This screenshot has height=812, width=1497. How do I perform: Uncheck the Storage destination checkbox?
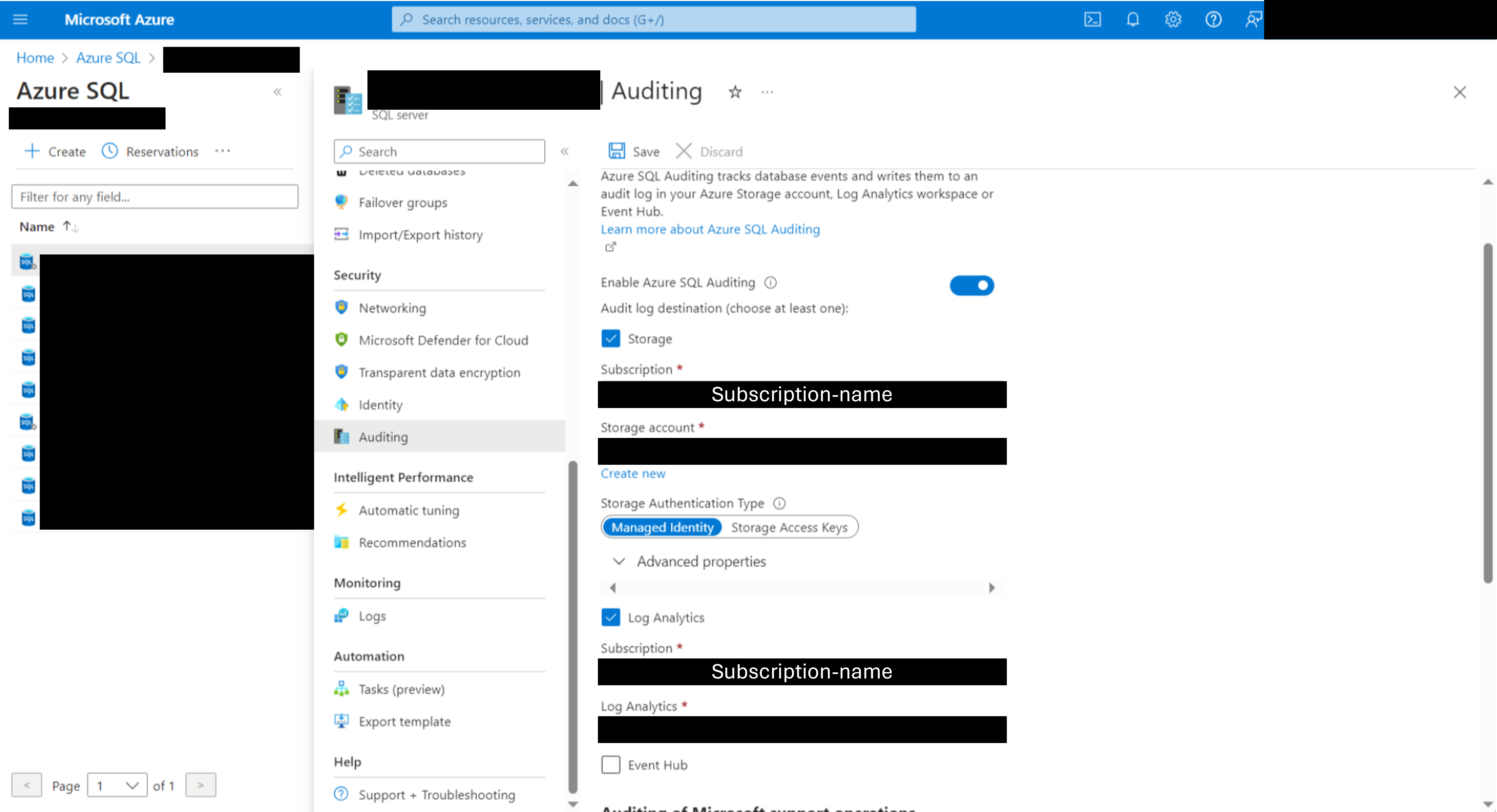pos(610,339)
